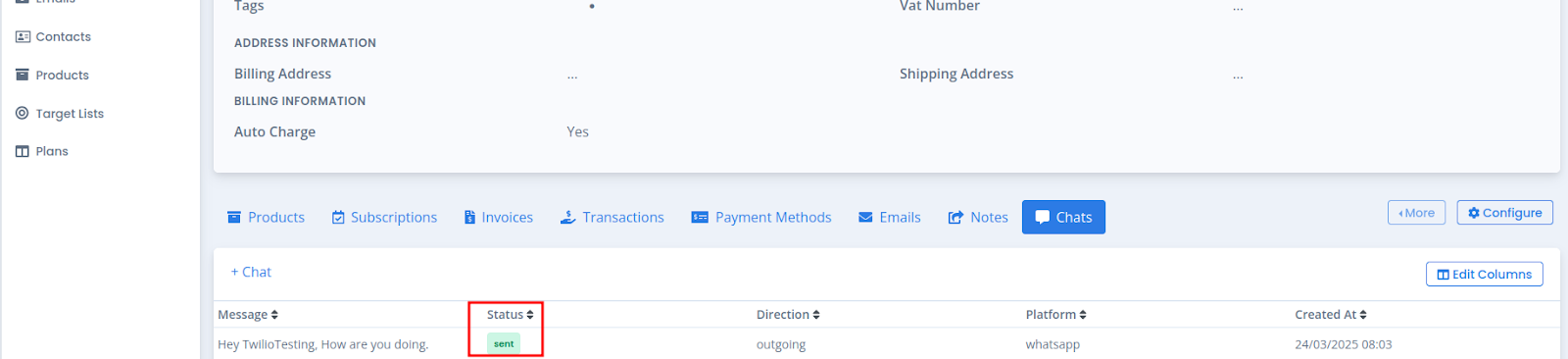Sort by the Platform column header
The height and width of the screenshot is (359, 1568).
[x=1056, y=315]
